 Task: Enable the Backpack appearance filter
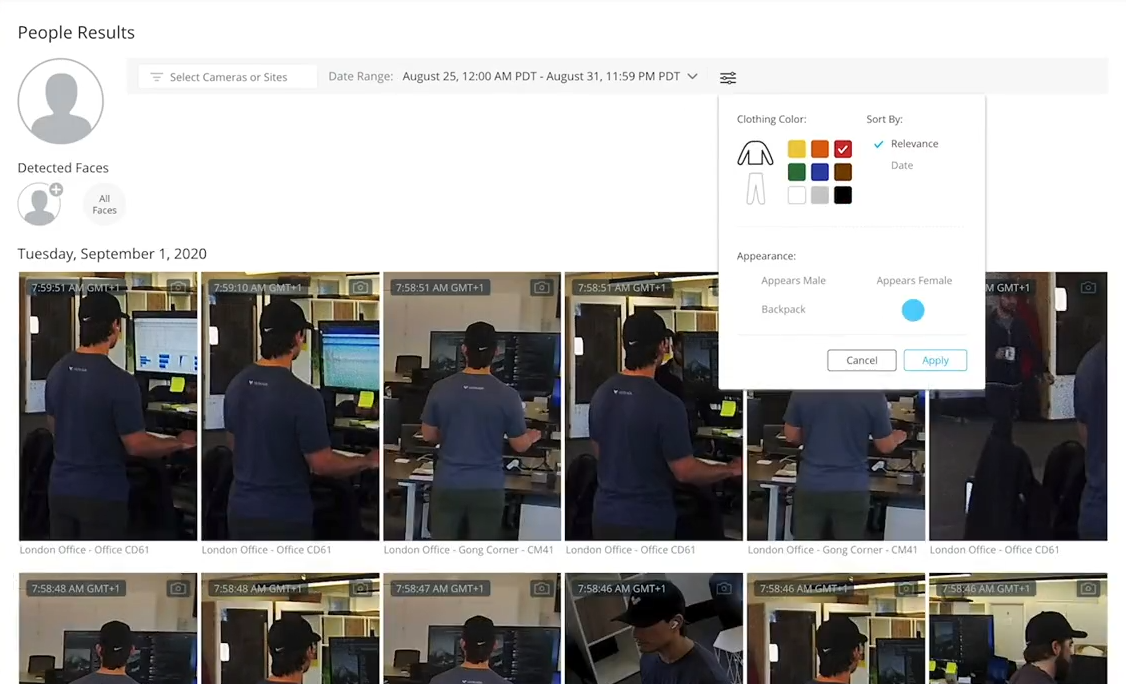[783, 310]
